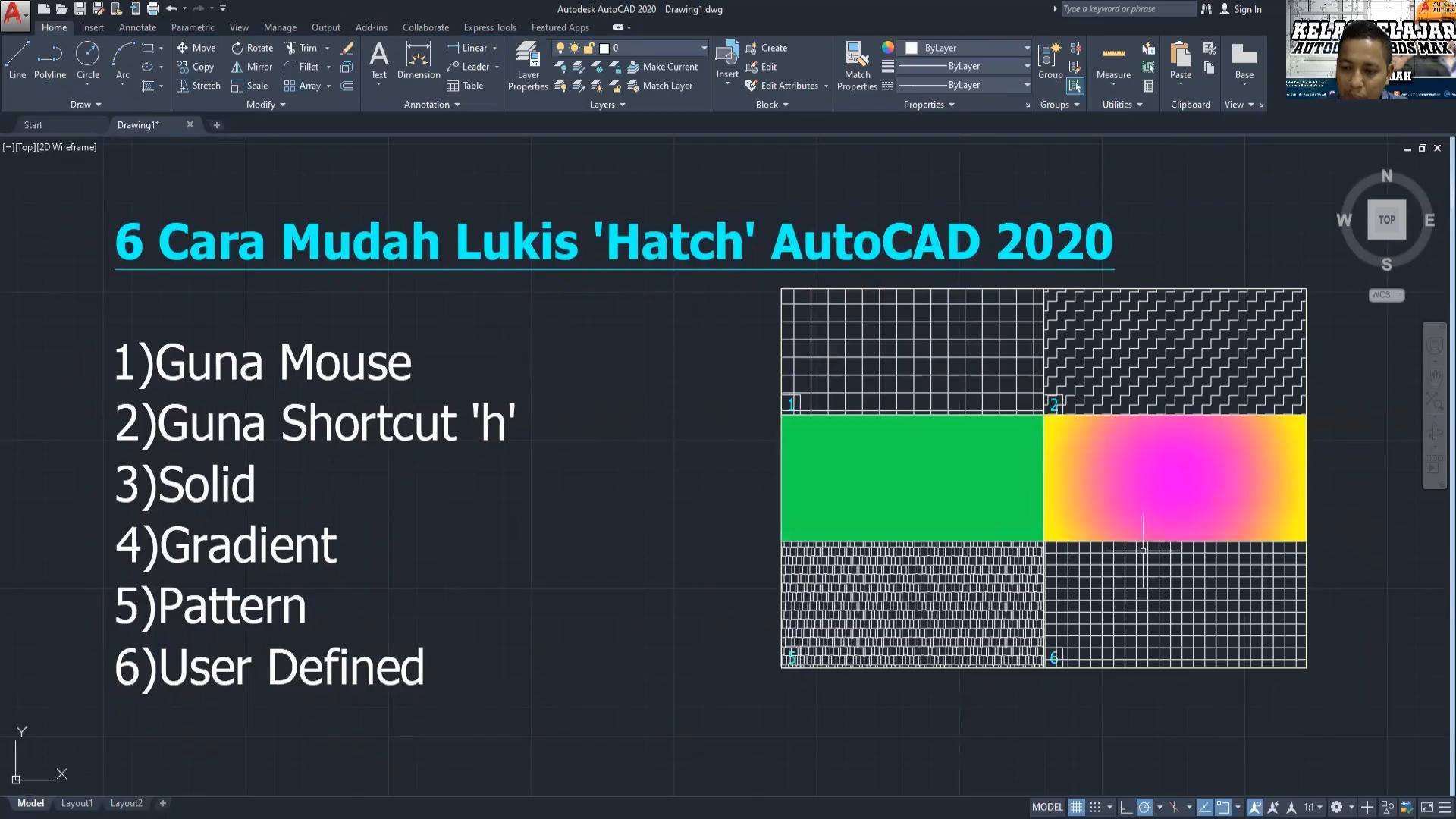Switch to the Insert ribbon tab
The width and height of the screenshot is (1456, 819).
pyautogui.click(x=93, y=27)
